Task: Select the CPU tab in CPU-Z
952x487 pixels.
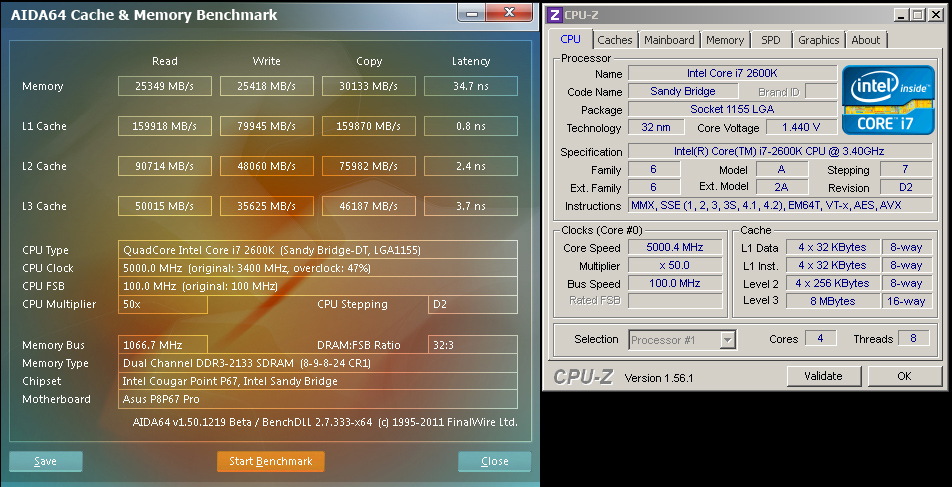Action: click(x=570, y=39)
